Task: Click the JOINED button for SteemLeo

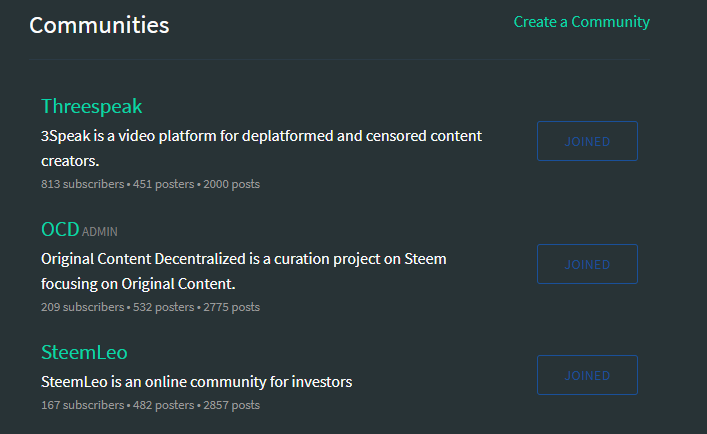Action: point(587,375)
